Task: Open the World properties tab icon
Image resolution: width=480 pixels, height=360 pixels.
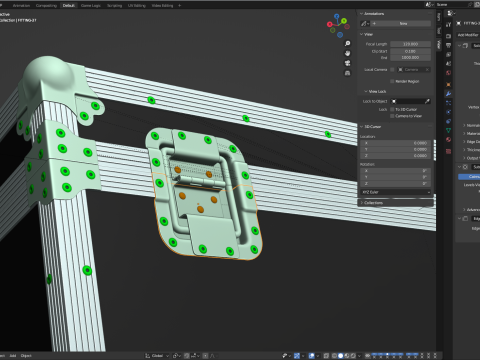Action: coord(449,73)
